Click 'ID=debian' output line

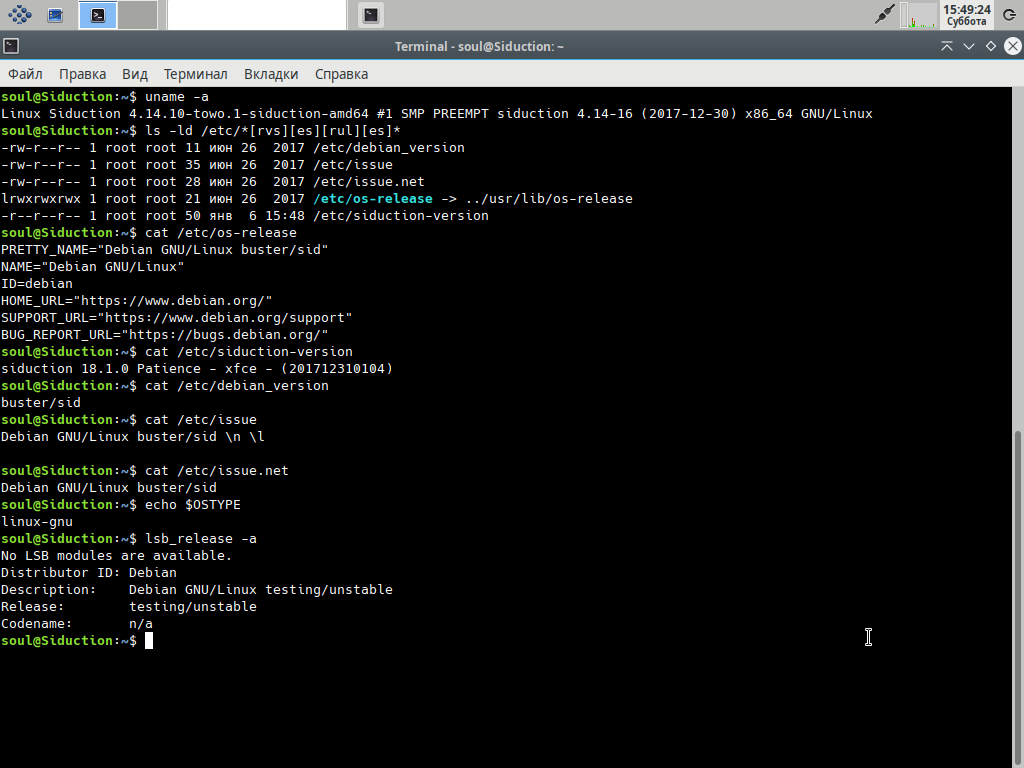pos(37,283)
